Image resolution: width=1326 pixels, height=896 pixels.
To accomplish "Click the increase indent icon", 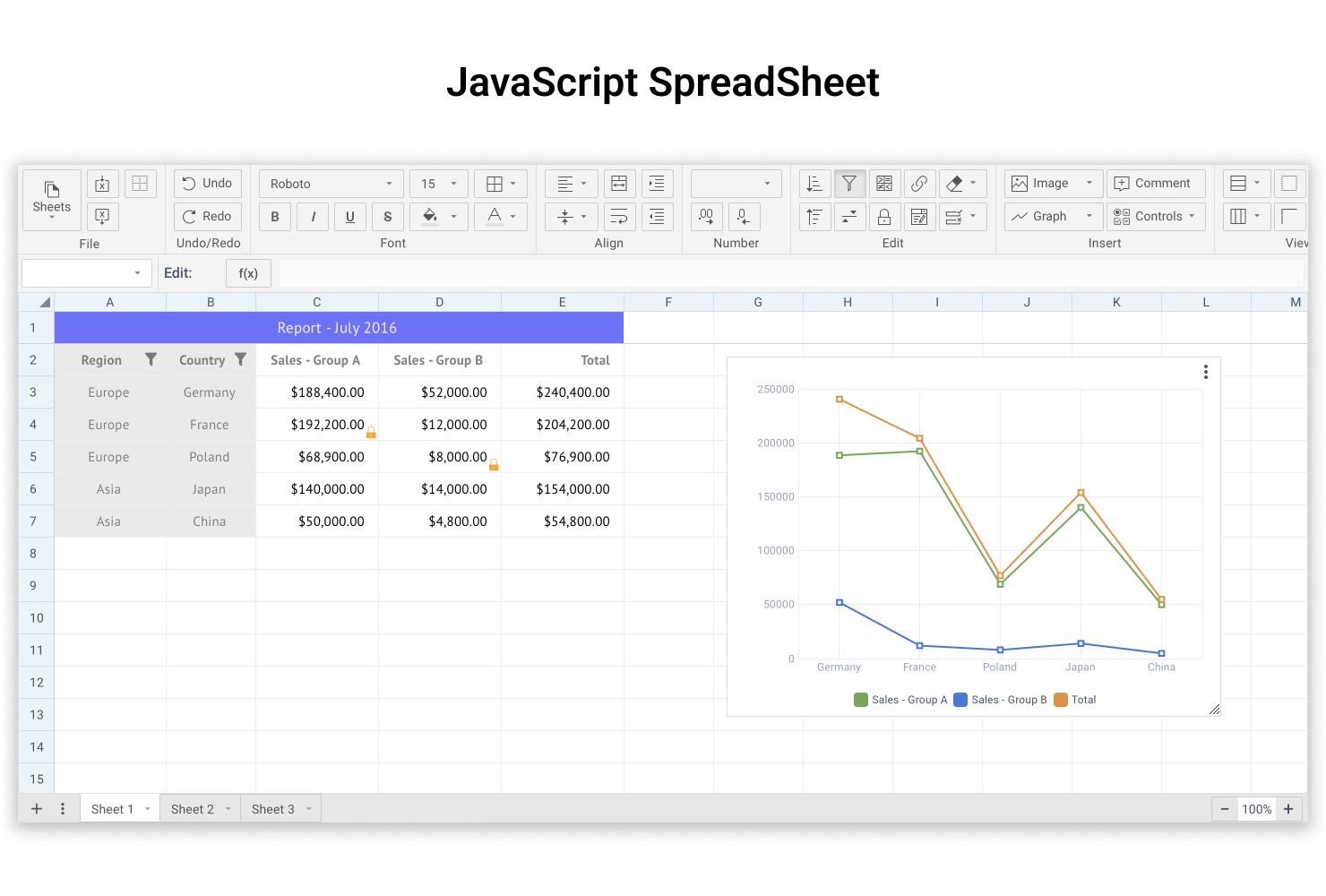I will (657, 184).
